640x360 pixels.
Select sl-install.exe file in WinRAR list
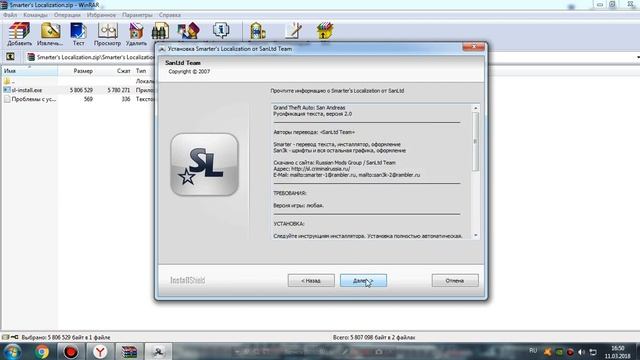[27, 90]
